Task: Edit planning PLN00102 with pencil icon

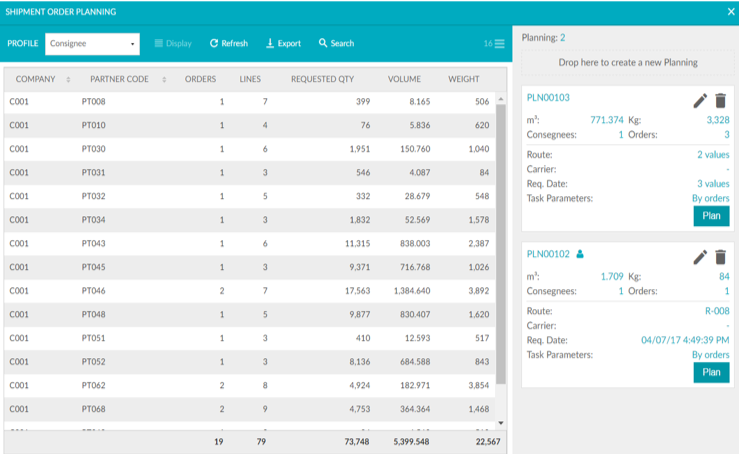Action: [700, 257]
